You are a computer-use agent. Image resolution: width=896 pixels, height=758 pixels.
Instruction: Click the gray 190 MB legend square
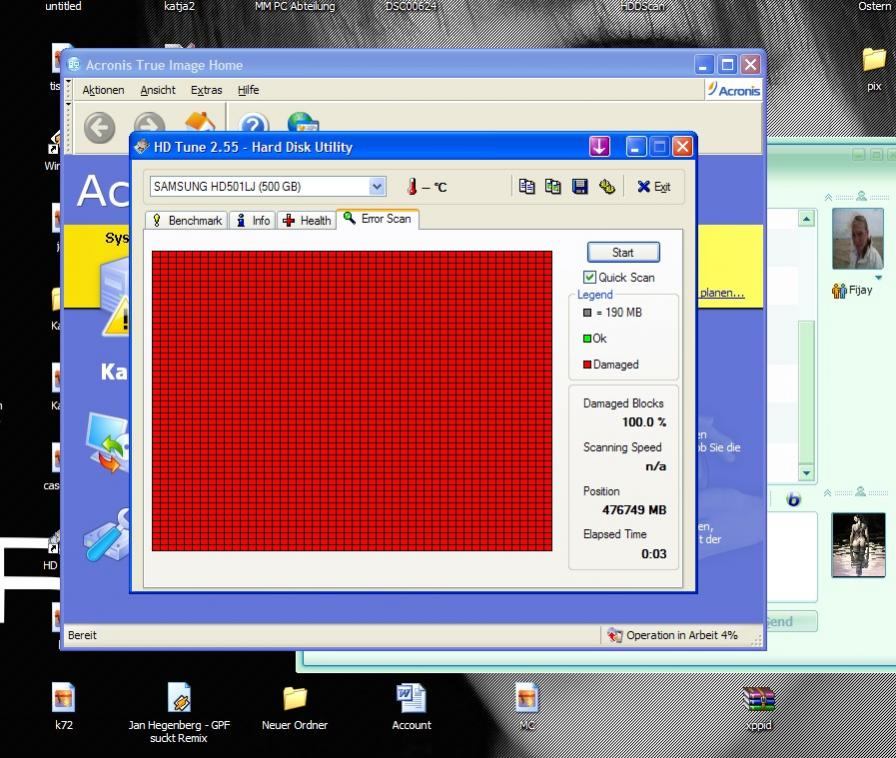[x=586, y=313]
